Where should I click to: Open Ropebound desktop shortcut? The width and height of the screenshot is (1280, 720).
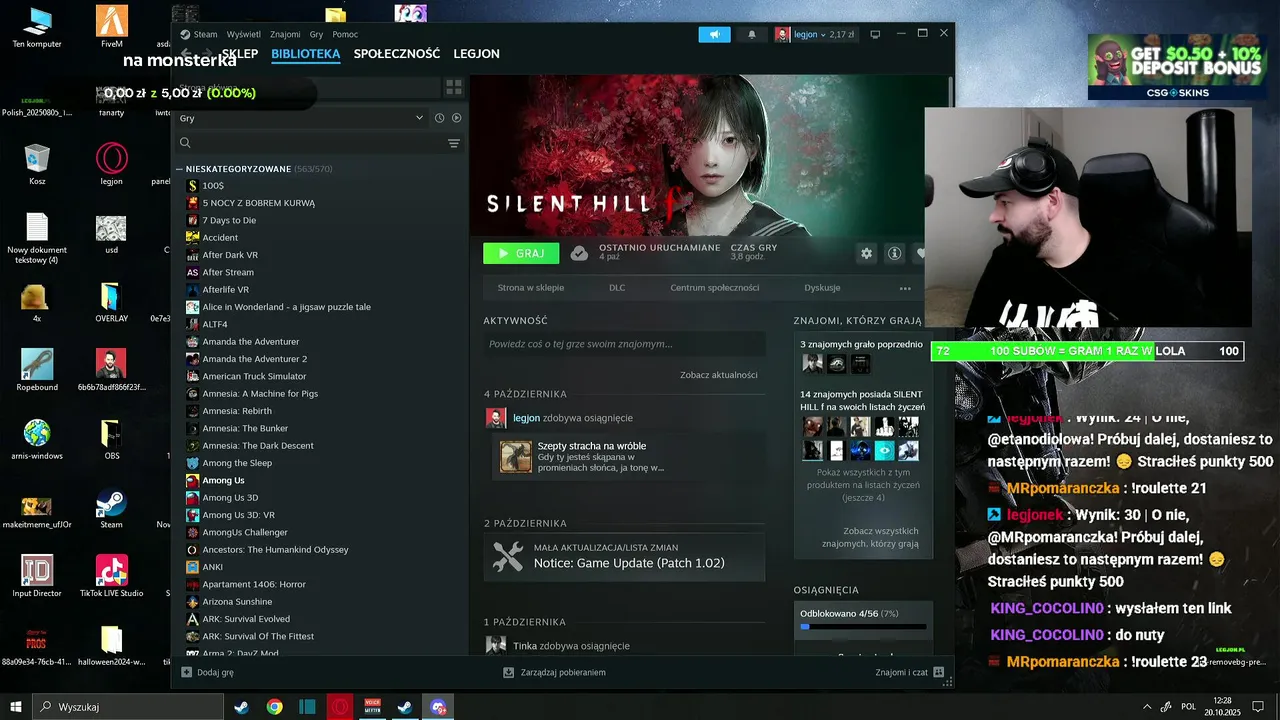tap(37, 370)
